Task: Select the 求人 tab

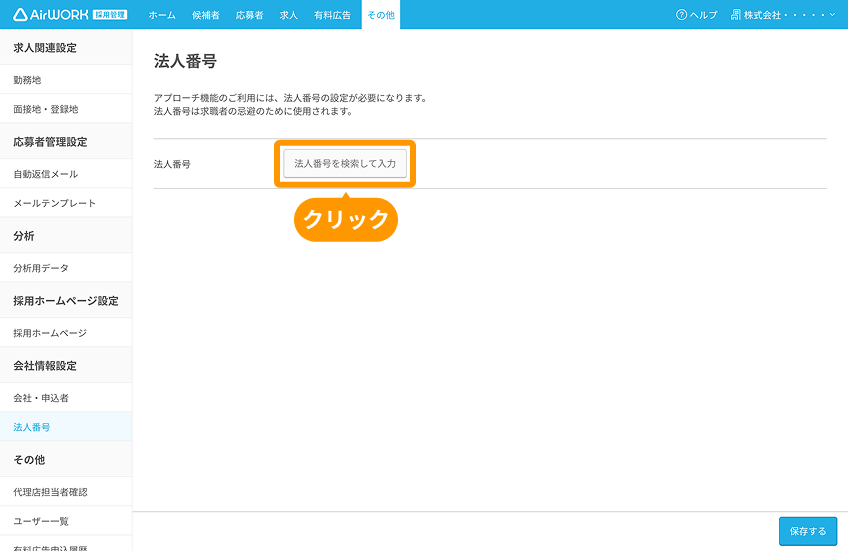Action: tap(289, 15)
